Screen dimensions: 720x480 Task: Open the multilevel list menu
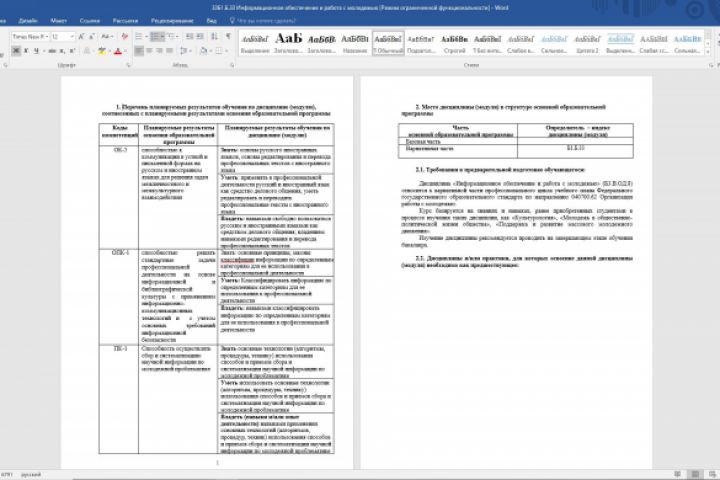[173, 36]
